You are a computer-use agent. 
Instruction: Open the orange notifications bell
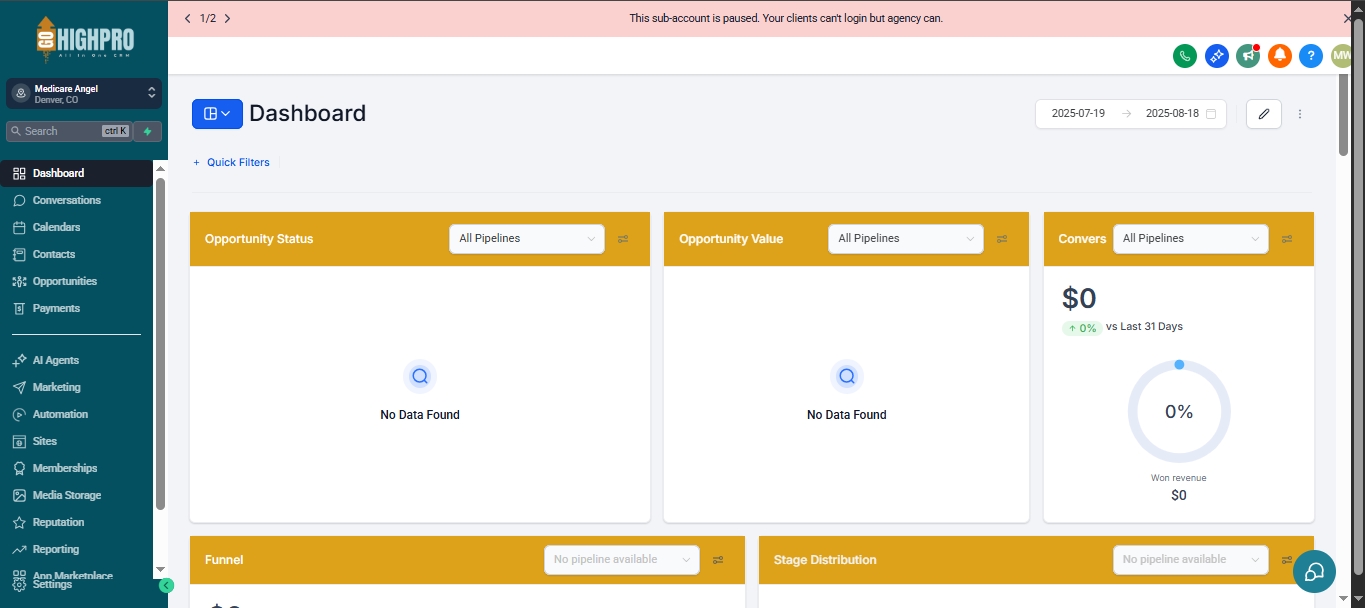(1280, 56)
